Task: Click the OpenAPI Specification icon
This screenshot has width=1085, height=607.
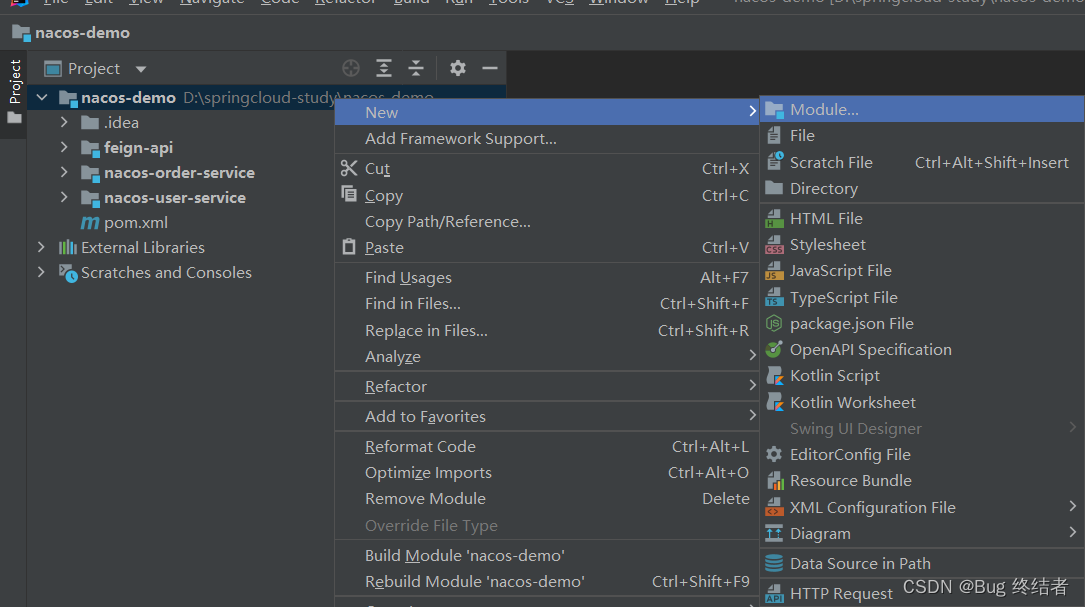Action: [x=774, y=350]
